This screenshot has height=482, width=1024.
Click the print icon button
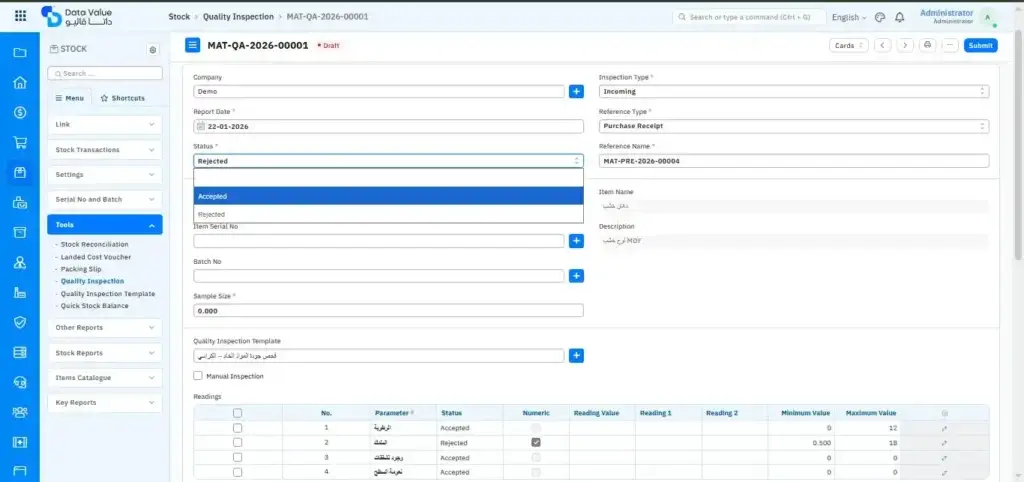(x=927, y=45)
